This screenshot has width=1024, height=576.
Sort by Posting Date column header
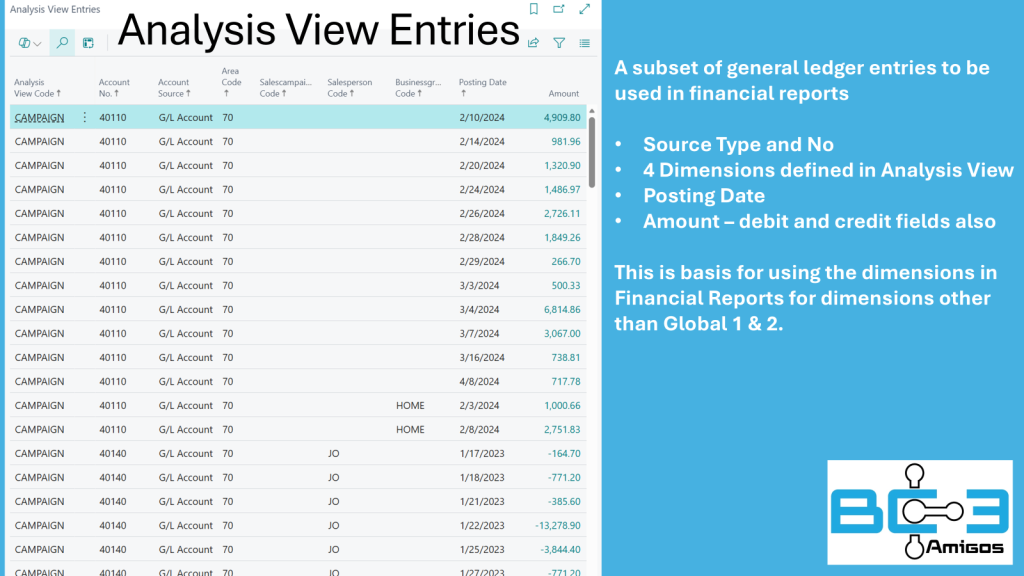(x=482, y=87)
